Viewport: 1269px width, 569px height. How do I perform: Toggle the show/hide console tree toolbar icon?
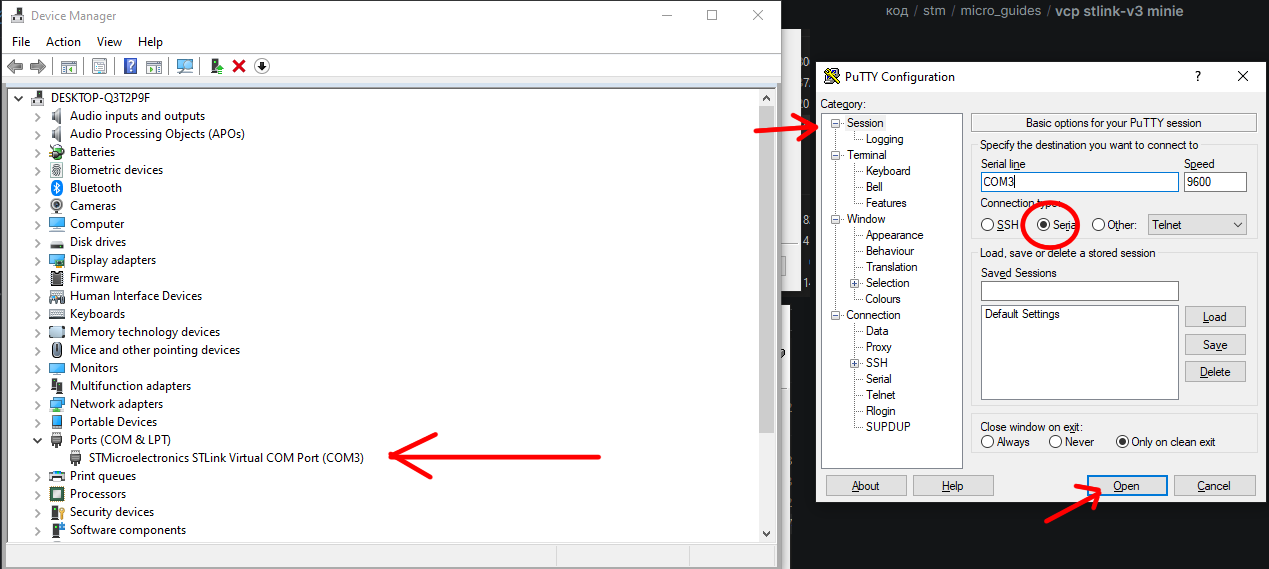[x=69, y=66]
